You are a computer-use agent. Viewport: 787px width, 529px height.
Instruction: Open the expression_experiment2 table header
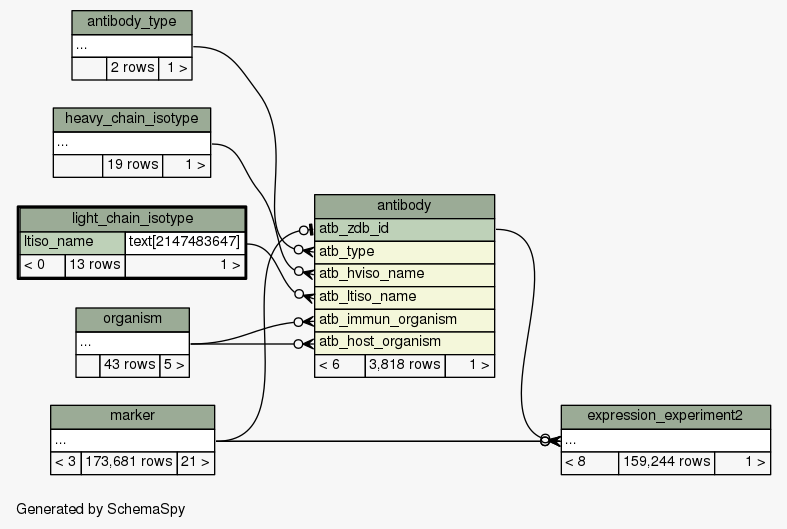(665, 416)
